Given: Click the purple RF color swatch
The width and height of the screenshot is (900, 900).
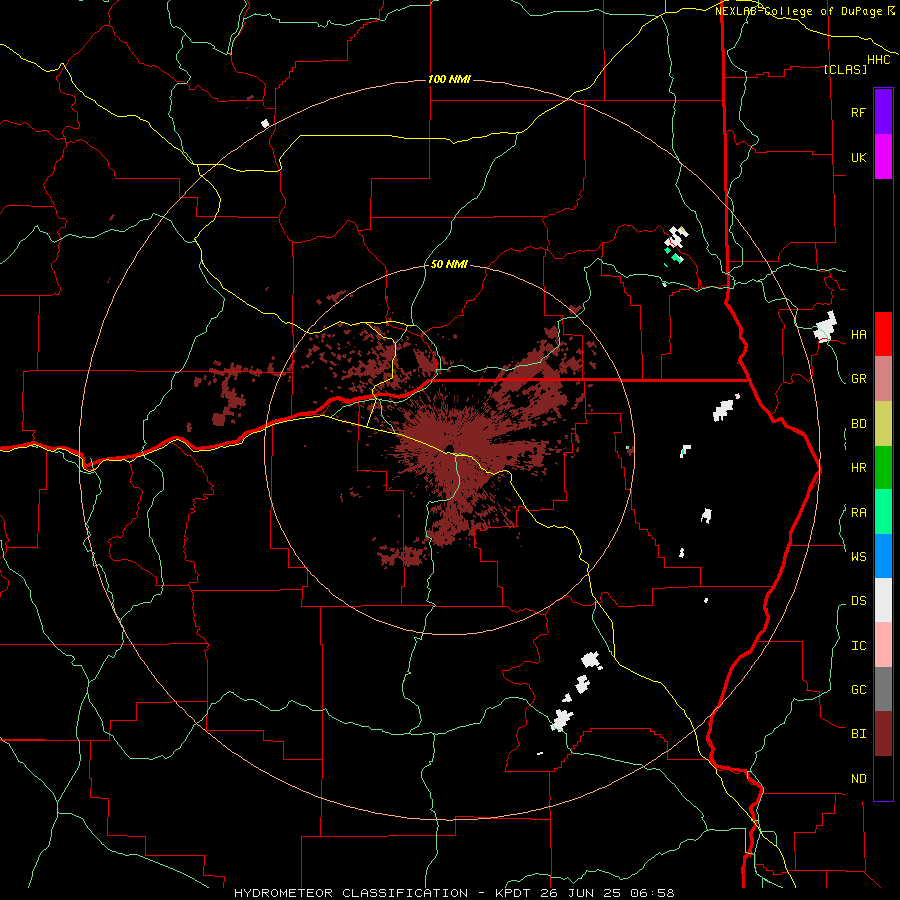Looking at the screenshot, I should [883, 112].
